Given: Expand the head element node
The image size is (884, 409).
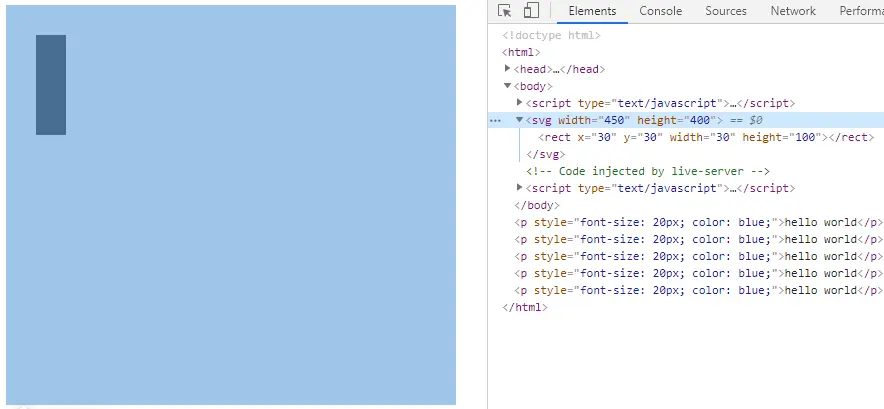Looking at the screenshot, I should pyautogui.click(x=507, y=69).
